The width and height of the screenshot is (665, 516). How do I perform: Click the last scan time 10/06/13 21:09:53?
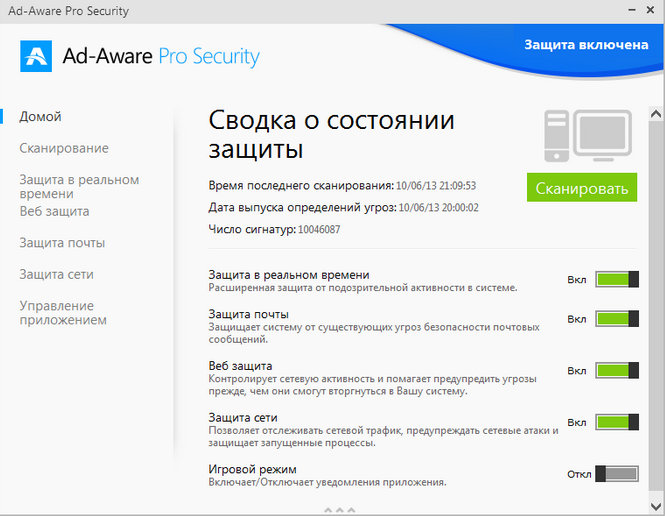click(x=436, y=186)
